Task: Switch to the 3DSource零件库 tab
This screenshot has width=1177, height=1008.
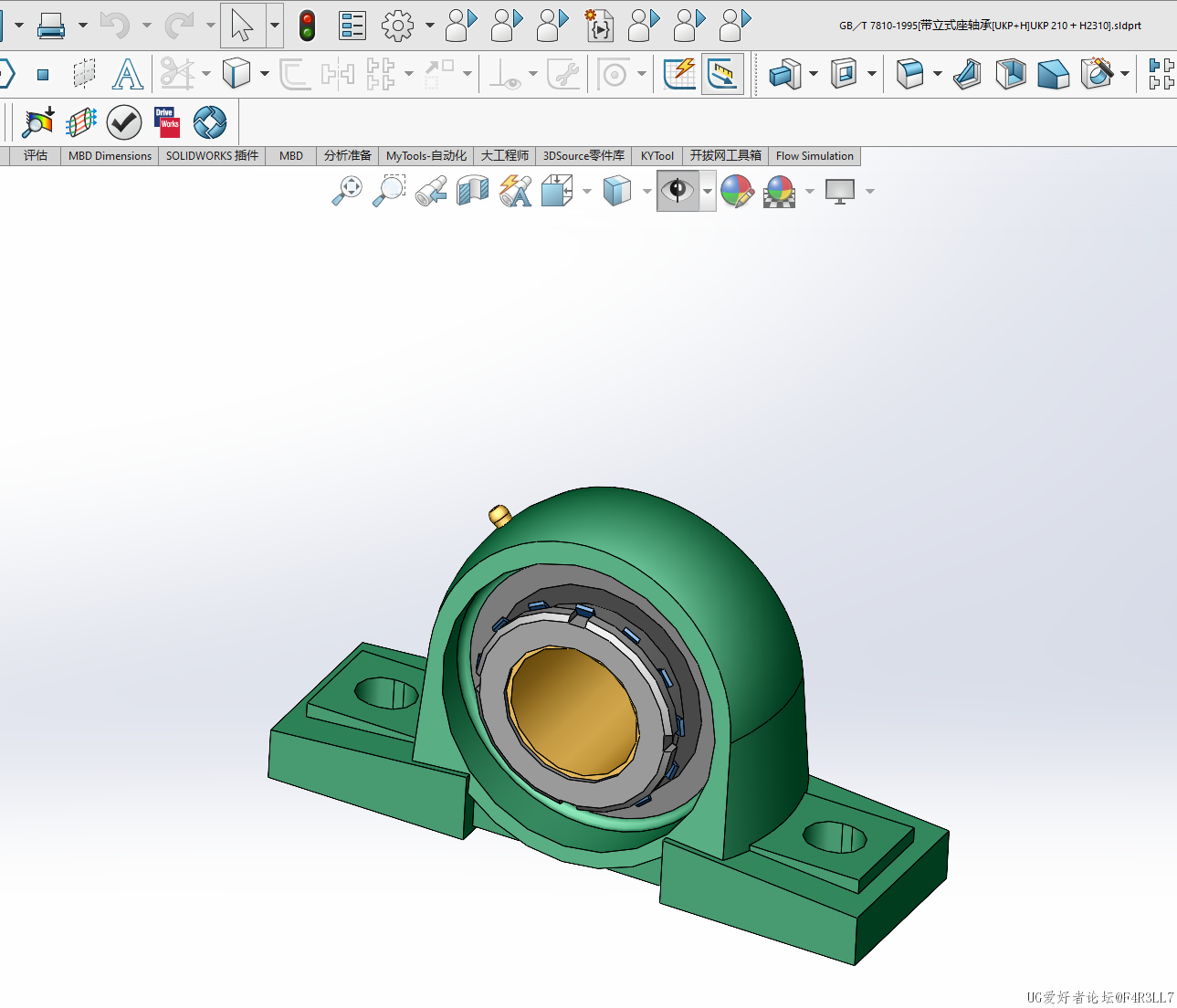Action: pyautogui.click(x=584, y=156)
